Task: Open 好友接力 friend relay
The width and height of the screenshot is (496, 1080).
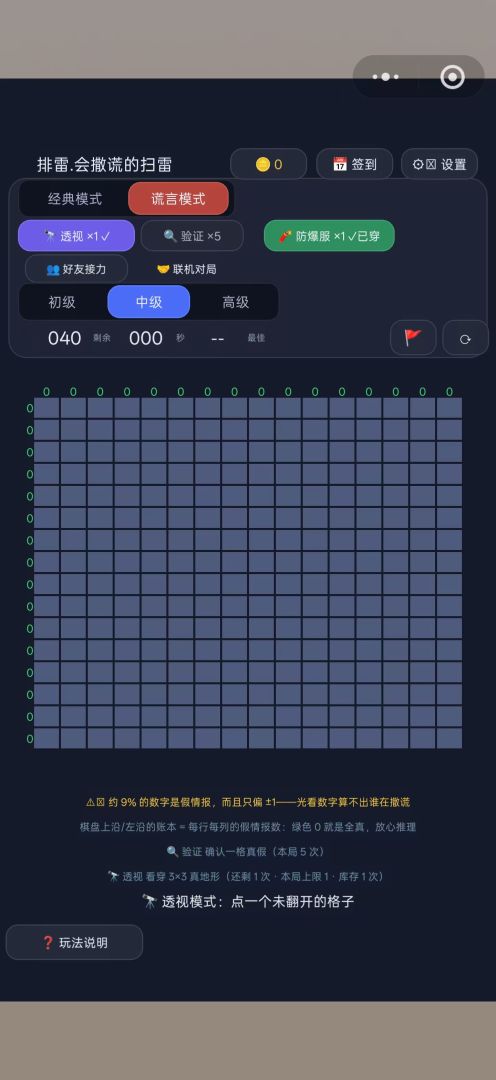Action: 76,269
